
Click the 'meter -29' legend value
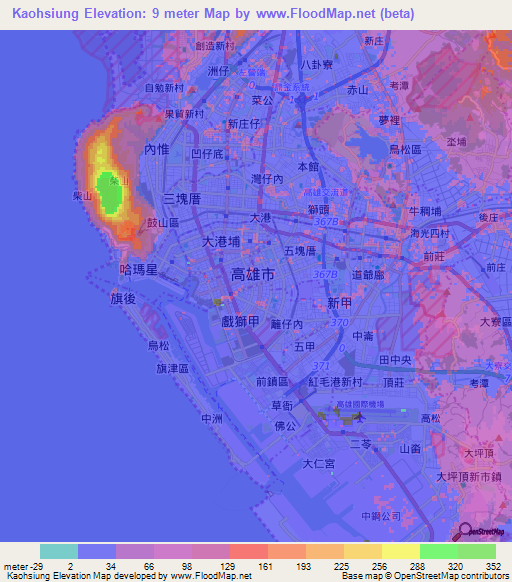coord(23,567)
